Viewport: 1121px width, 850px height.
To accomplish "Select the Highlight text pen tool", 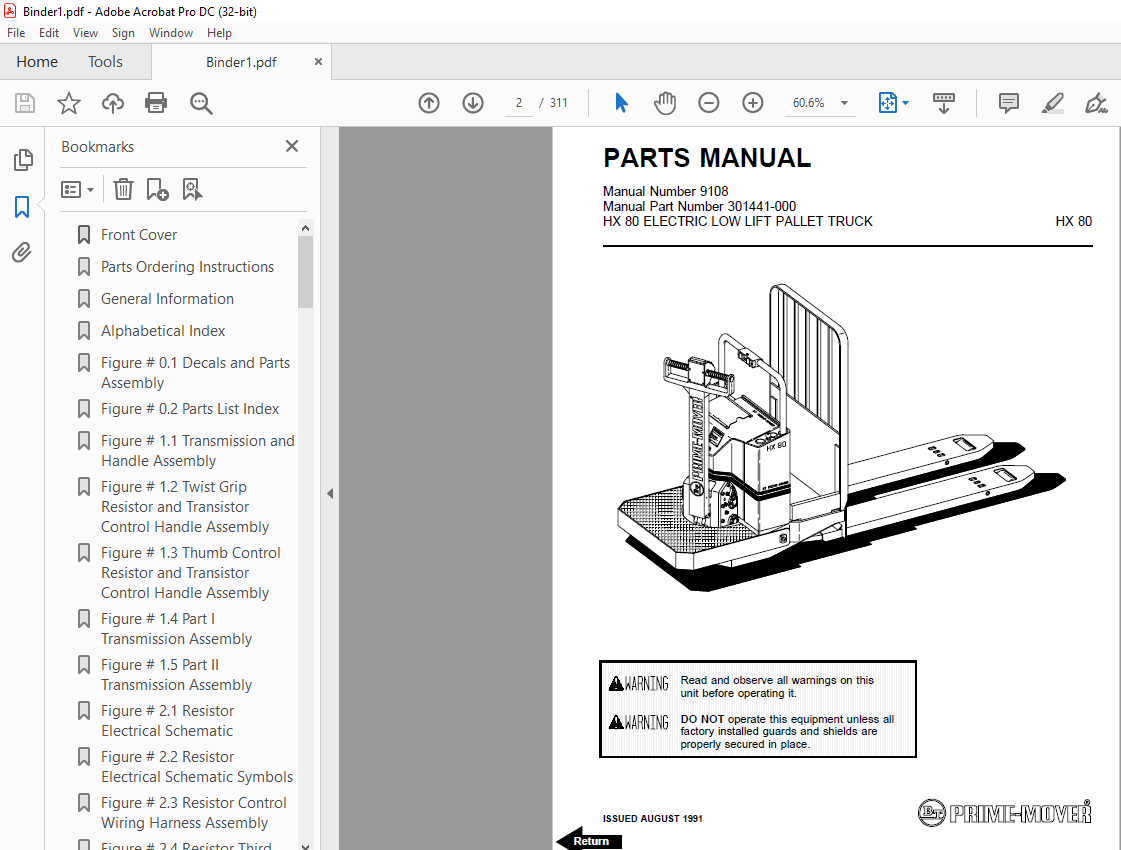I will (1052, 103).
